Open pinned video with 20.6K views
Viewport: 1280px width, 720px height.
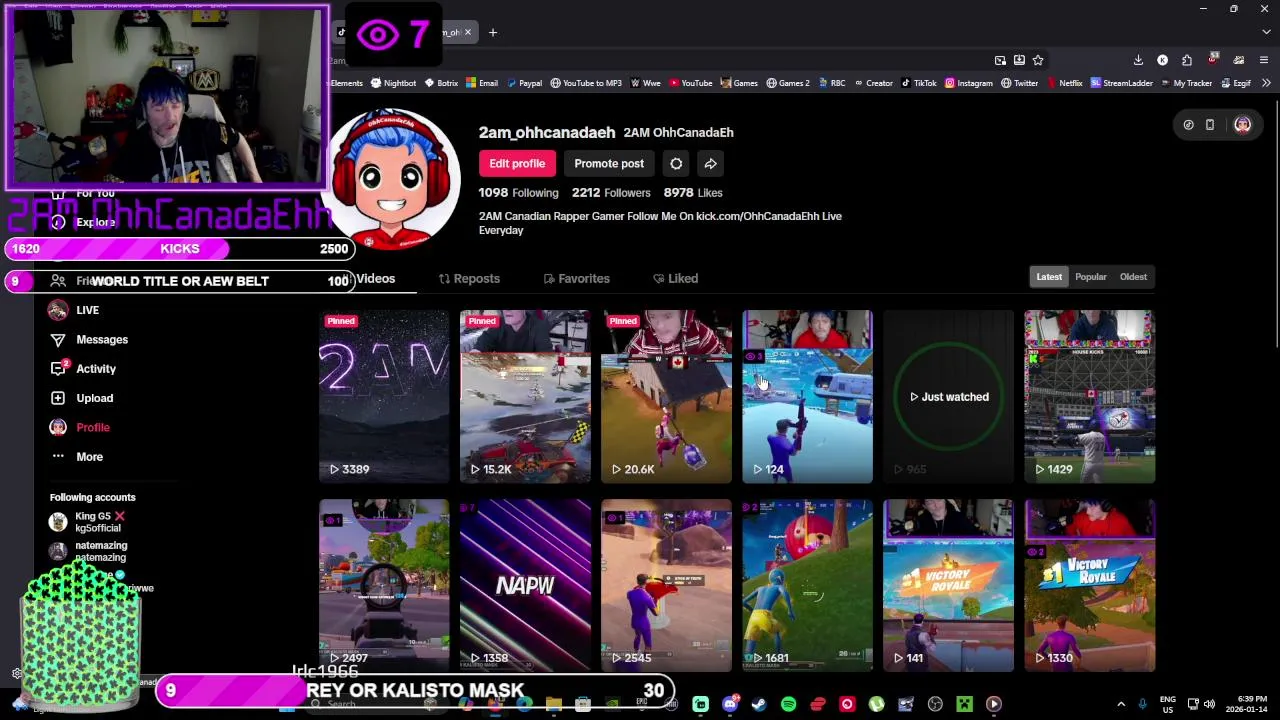(x=666, y=397)
